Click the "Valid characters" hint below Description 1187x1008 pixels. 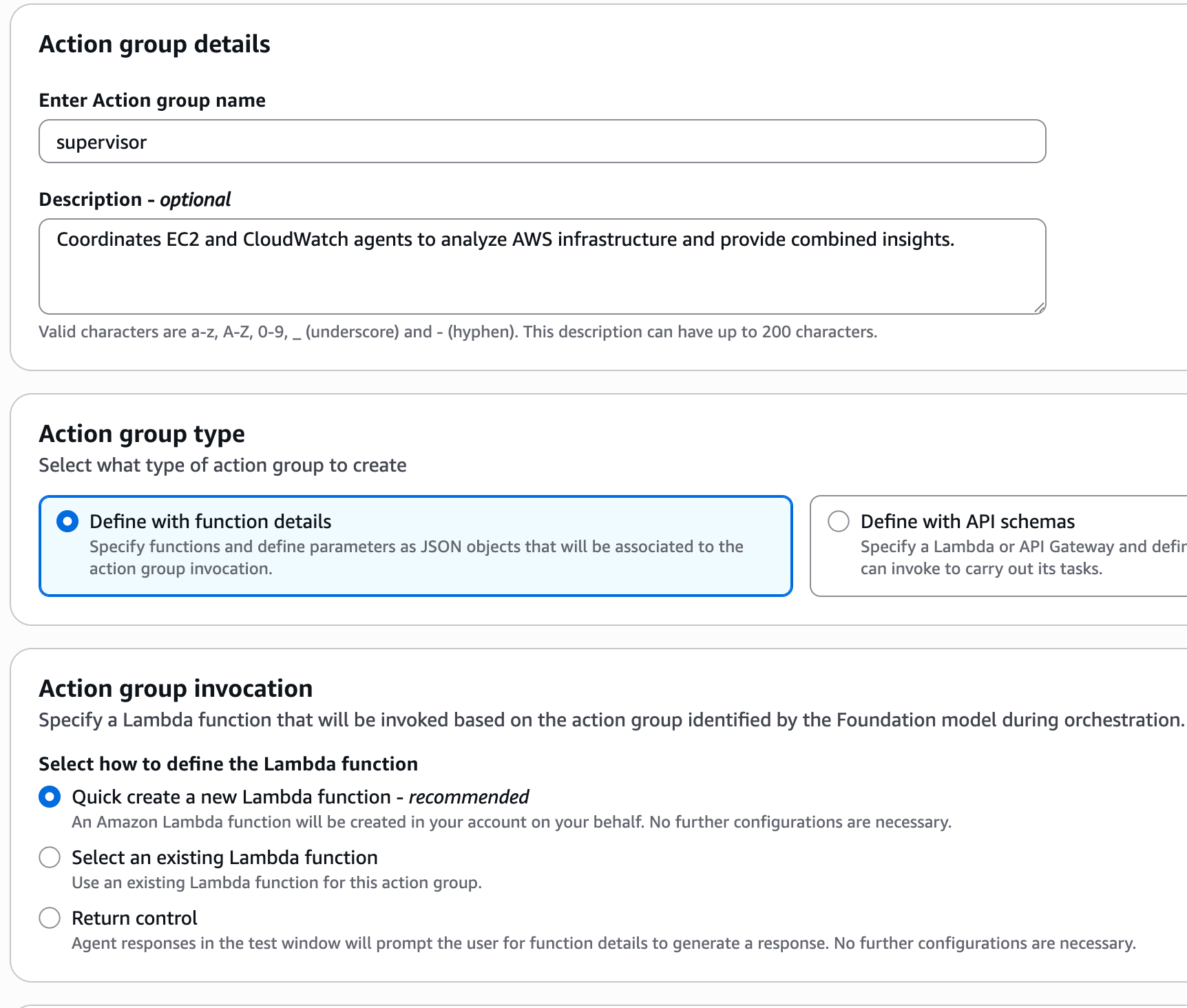(458, 332)
